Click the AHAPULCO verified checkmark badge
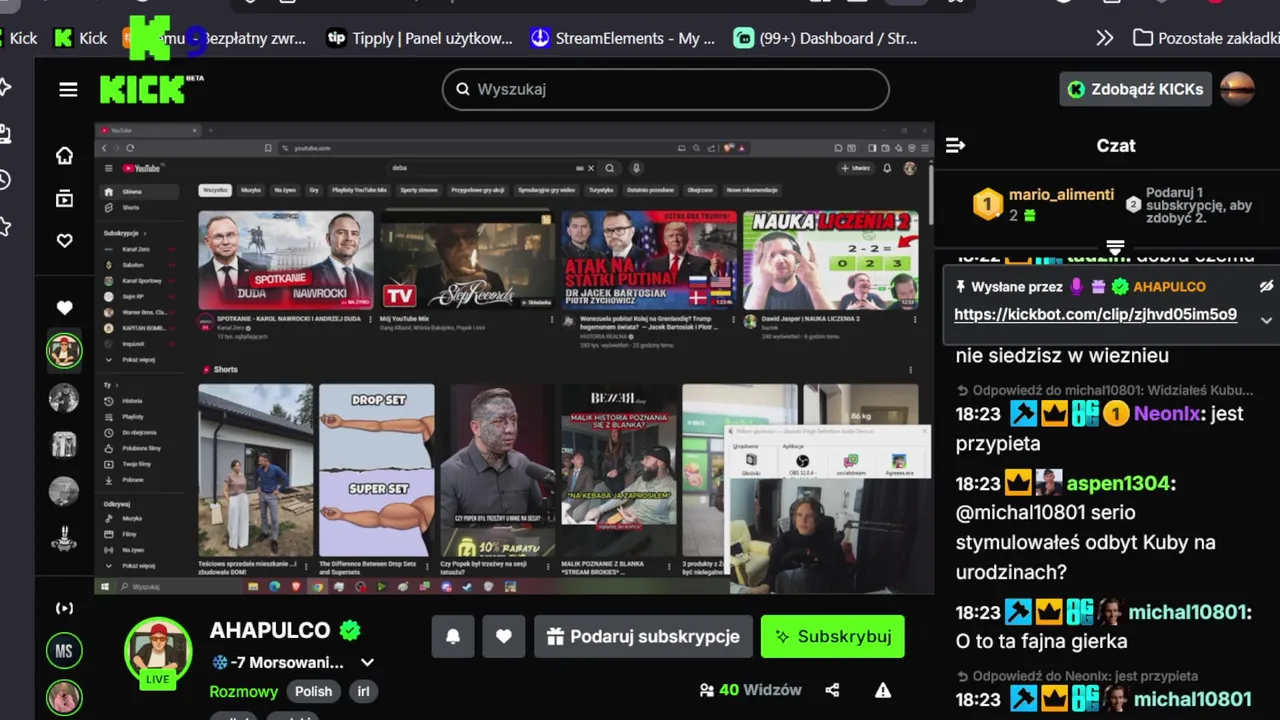The image size is (1280, 720). point(349,630)
